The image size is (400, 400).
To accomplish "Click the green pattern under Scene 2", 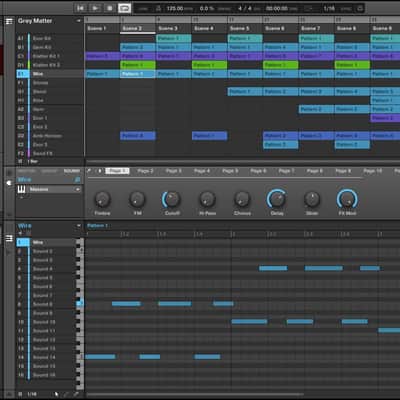I will (x=138, y=65).
